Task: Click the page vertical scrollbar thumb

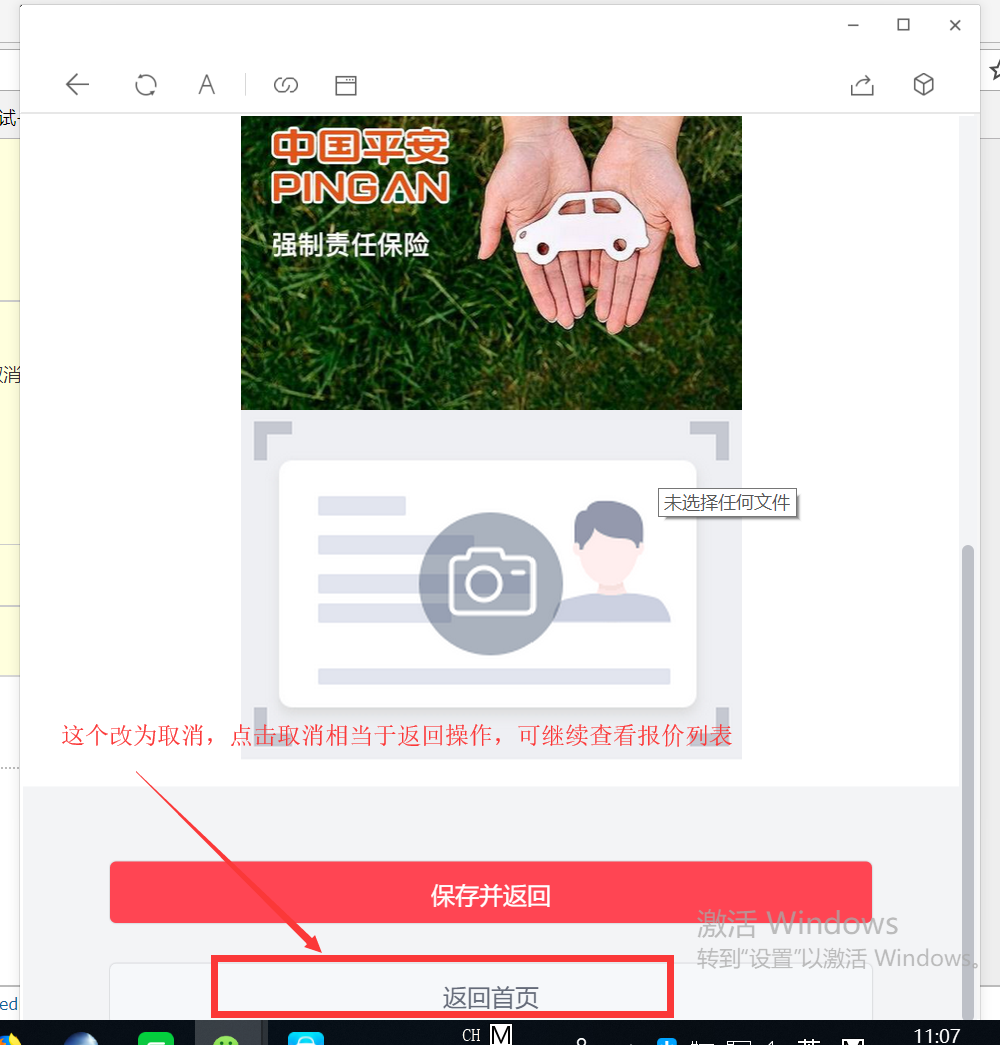Action: tap(968, 782)
